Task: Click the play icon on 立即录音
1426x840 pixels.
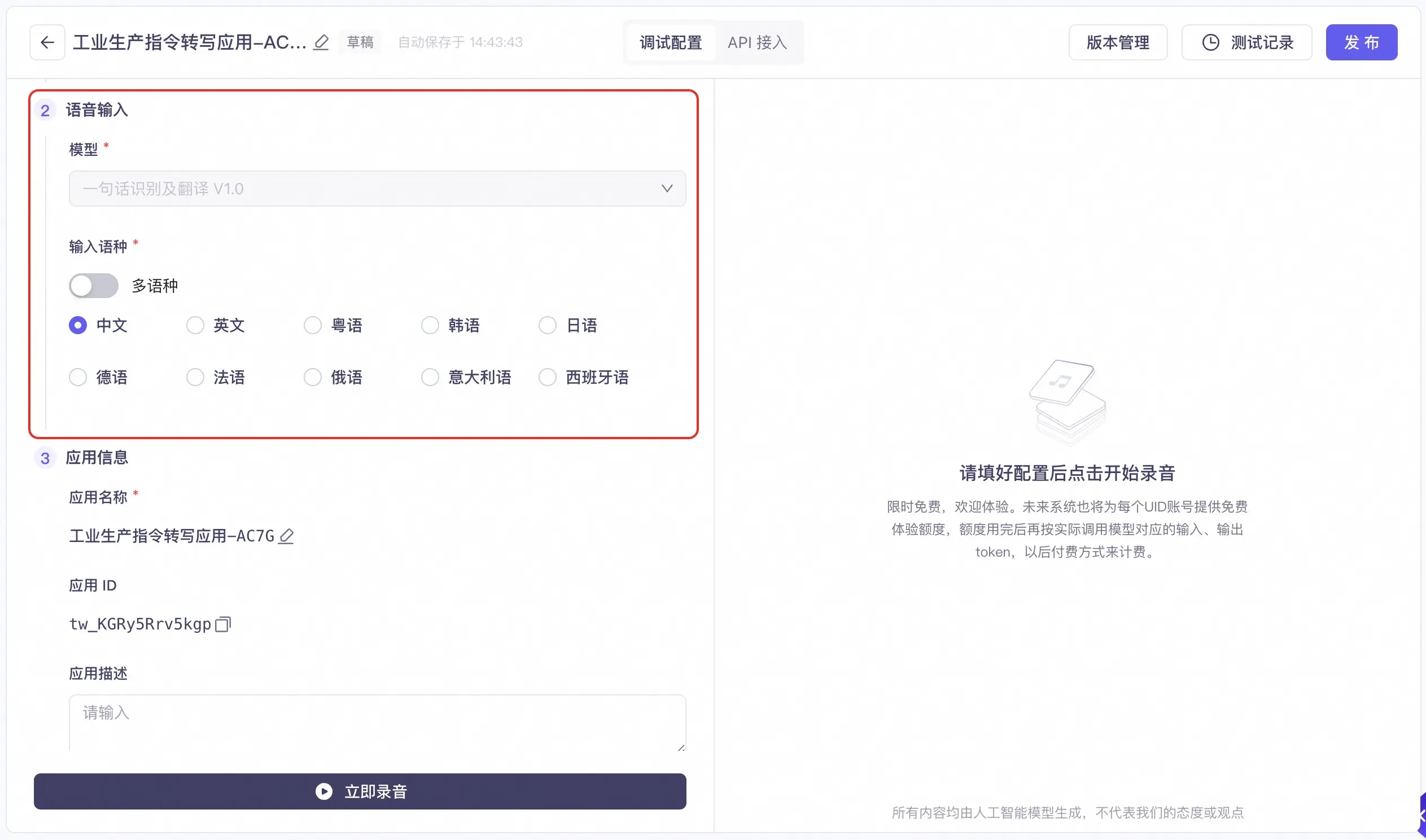Action: pyautogui.click(x=323, y=791)
